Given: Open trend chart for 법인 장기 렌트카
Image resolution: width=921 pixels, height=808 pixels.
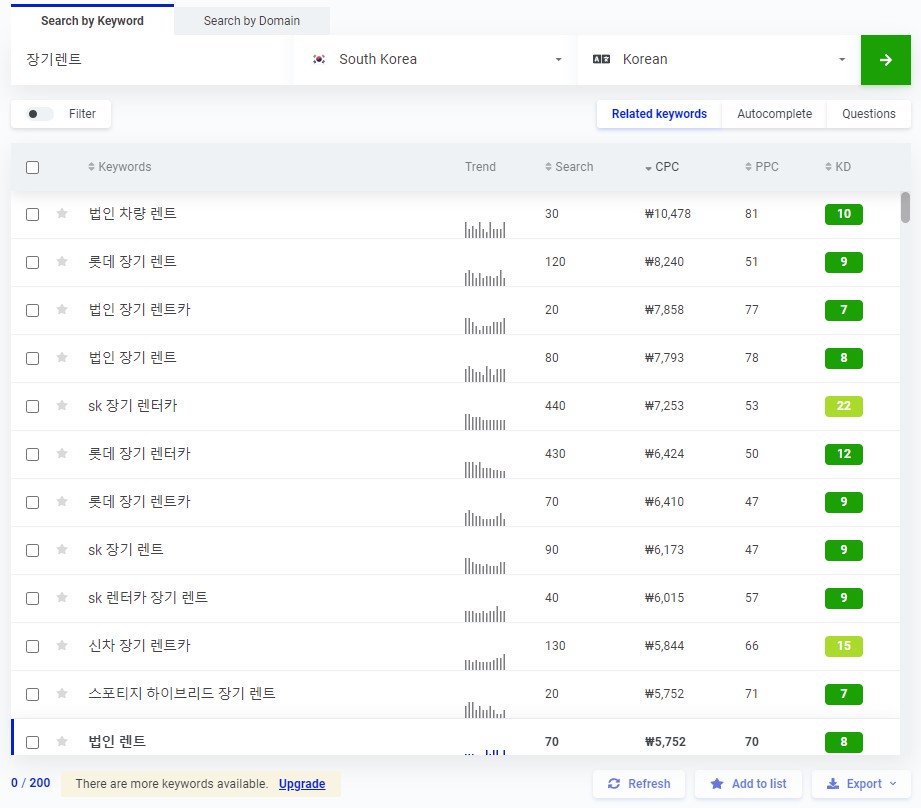Looking at the screenshot, I should click(485, 326).
